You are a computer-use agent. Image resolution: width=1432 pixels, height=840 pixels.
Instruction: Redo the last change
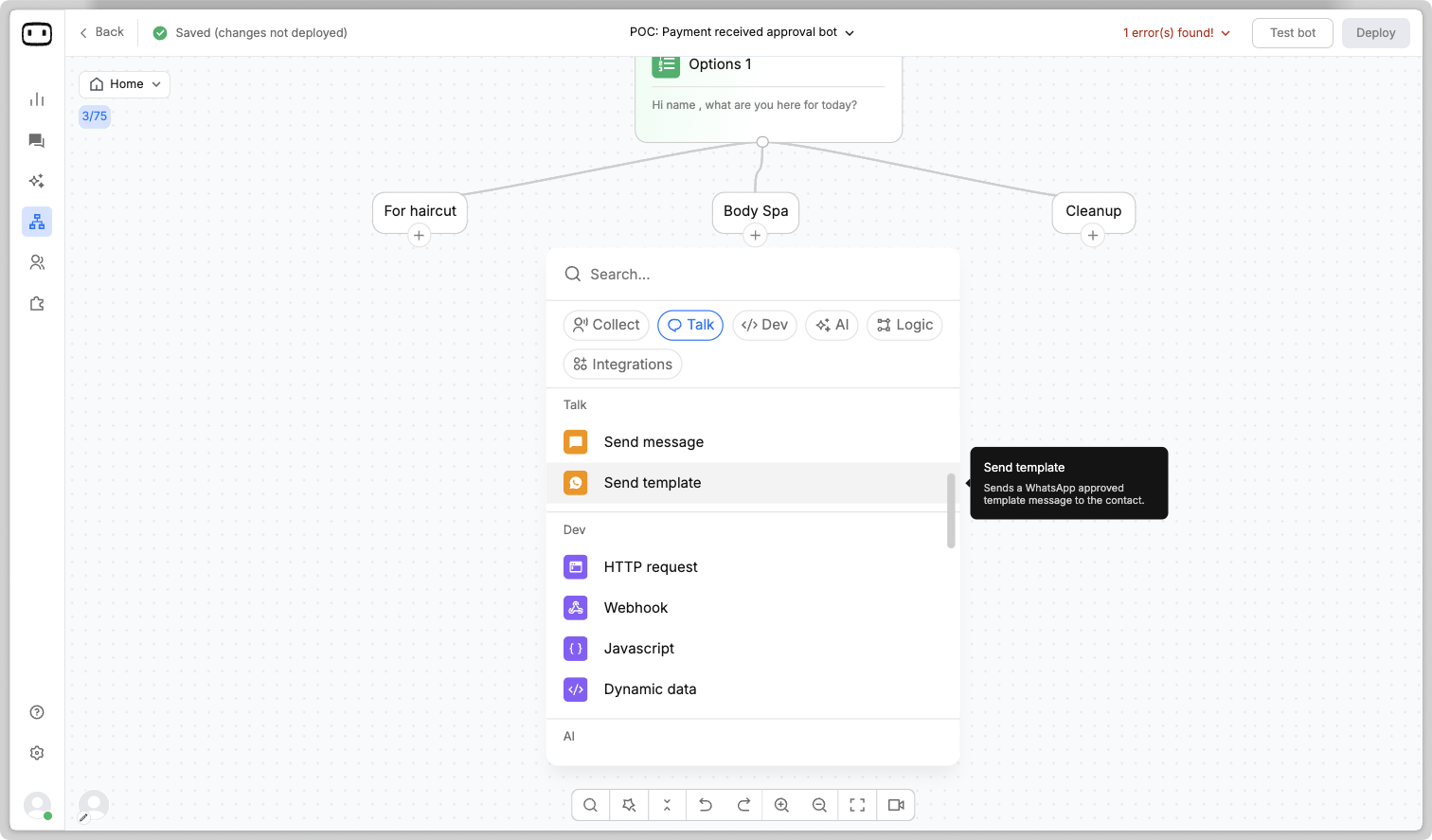(743, 805)
